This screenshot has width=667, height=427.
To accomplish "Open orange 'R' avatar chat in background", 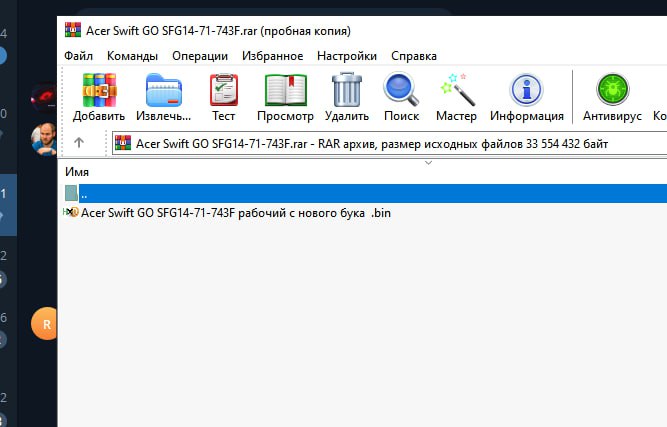I will (x=44, y=324).
